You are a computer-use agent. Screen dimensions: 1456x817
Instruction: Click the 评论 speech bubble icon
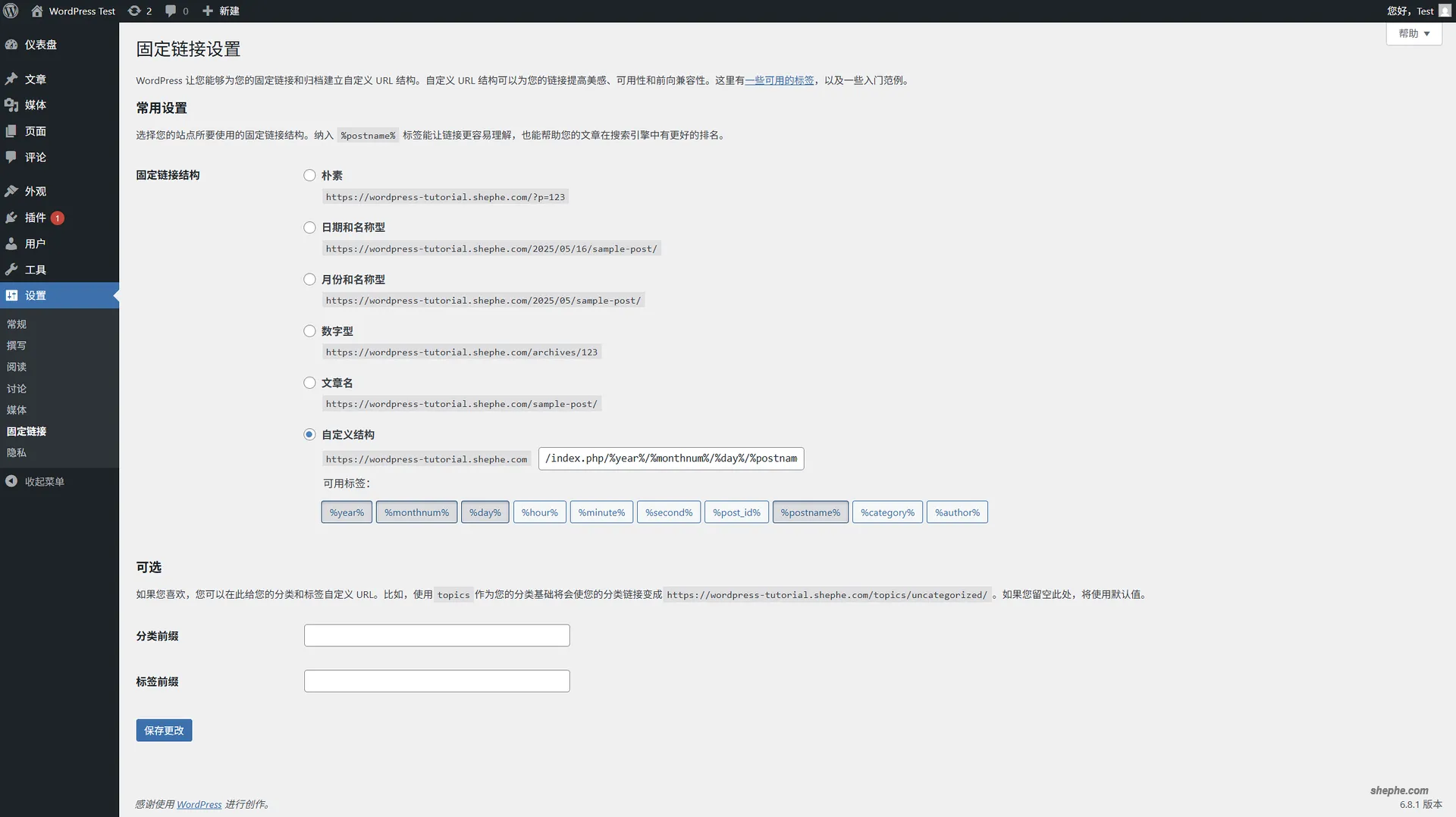click(x=12, y=158)
